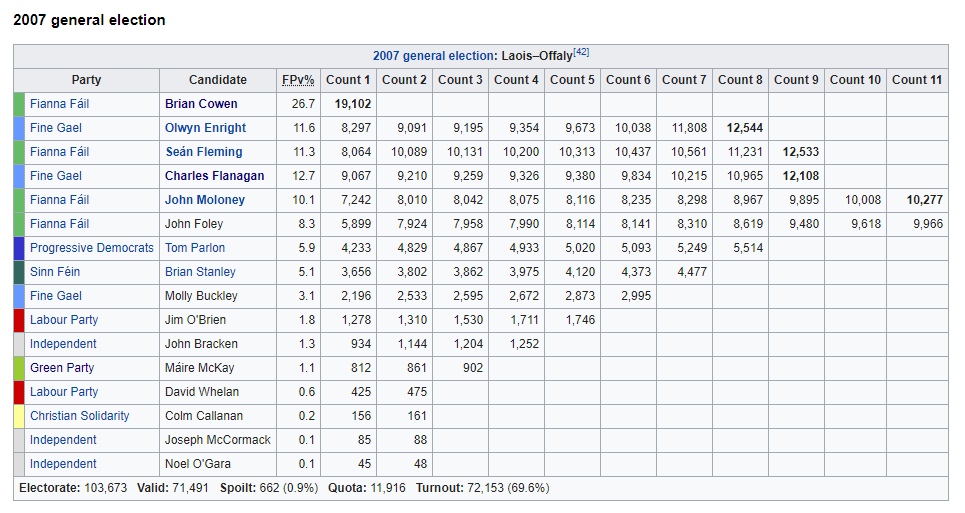
Task: Select Colm Callanan's Count 2 value 161
Action: (417, 416)
